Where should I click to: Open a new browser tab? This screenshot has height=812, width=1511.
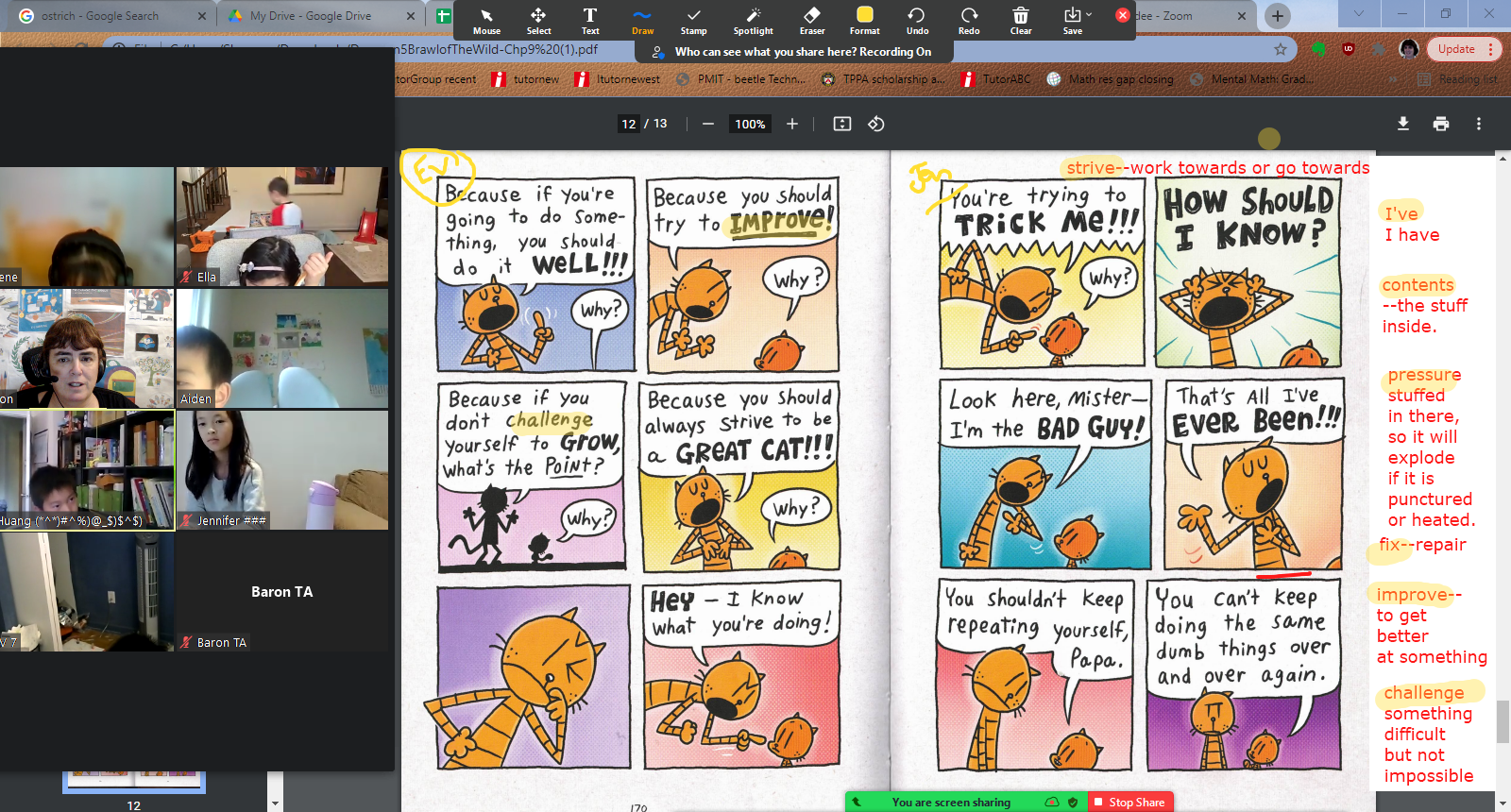pyautogui.click(x=1278, y=16)
